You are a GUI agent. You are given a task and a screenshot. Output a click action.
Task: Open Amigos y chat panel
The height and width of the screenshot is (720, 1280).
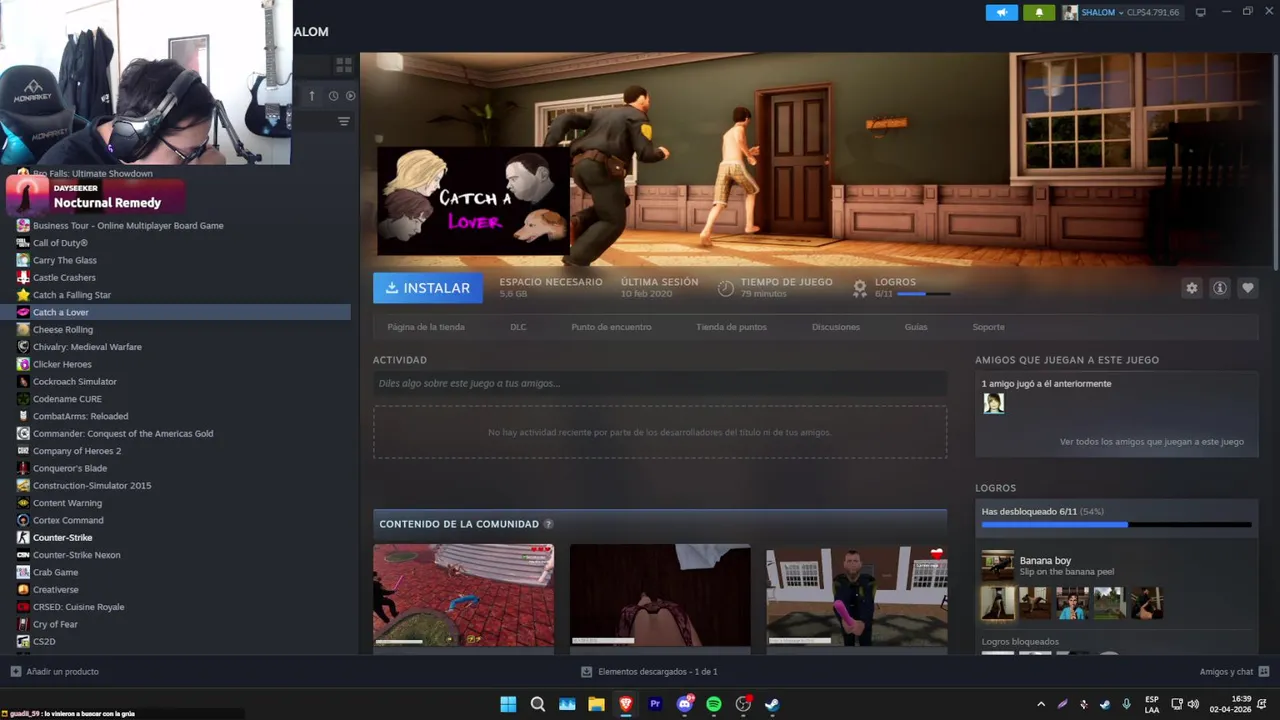(x=1234, y=672)
